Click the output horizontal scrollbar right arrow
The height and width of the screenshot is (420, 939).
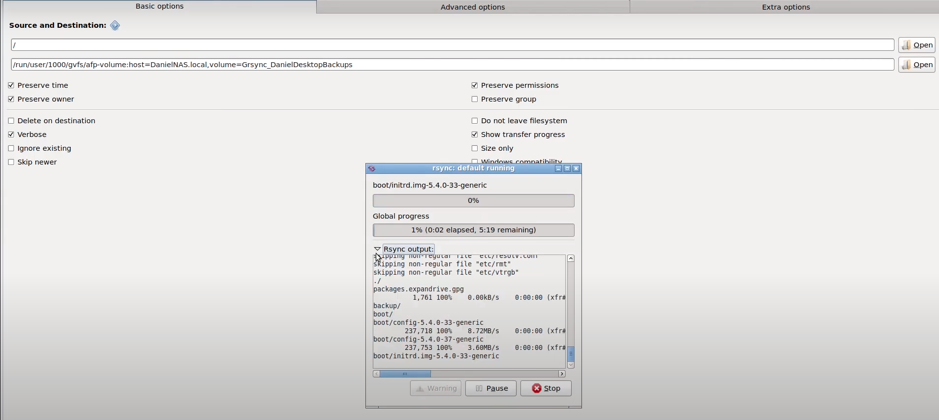(562, 374)
